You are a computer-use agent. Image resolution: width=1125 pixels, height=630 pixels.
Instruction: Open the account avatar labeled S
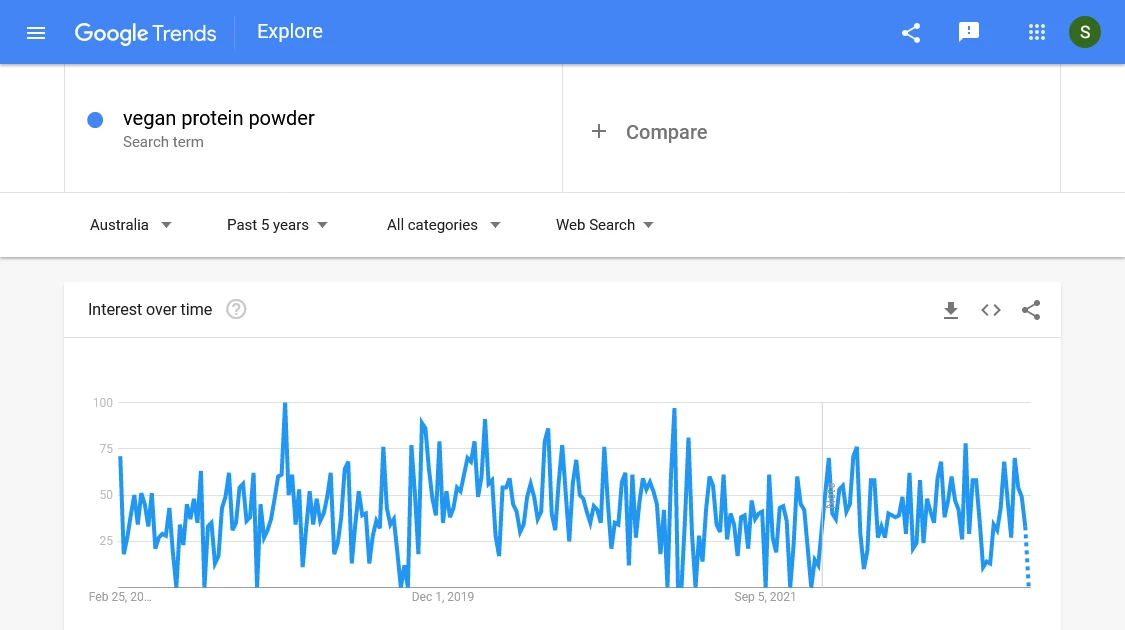(1085, 32)
